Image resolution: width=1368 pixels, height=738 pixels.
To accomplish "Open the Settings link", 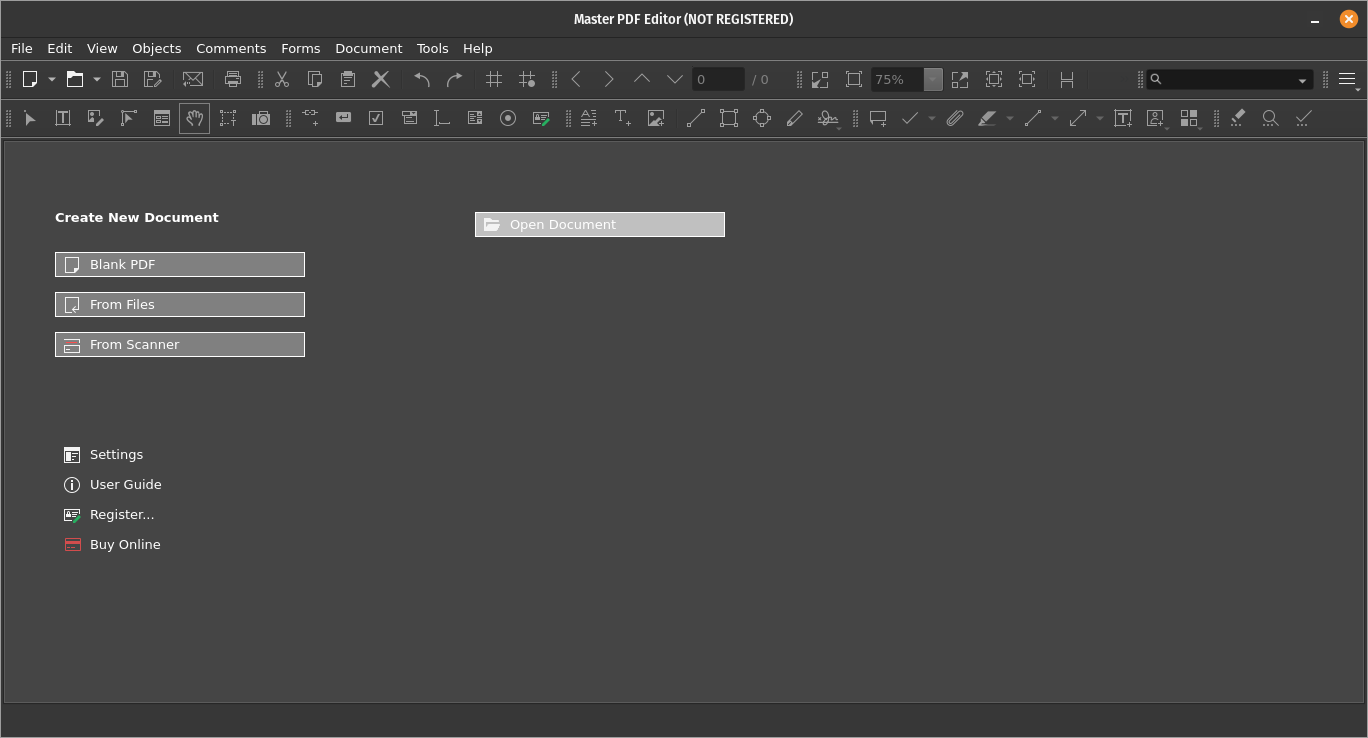I will (x=104, y=455).
